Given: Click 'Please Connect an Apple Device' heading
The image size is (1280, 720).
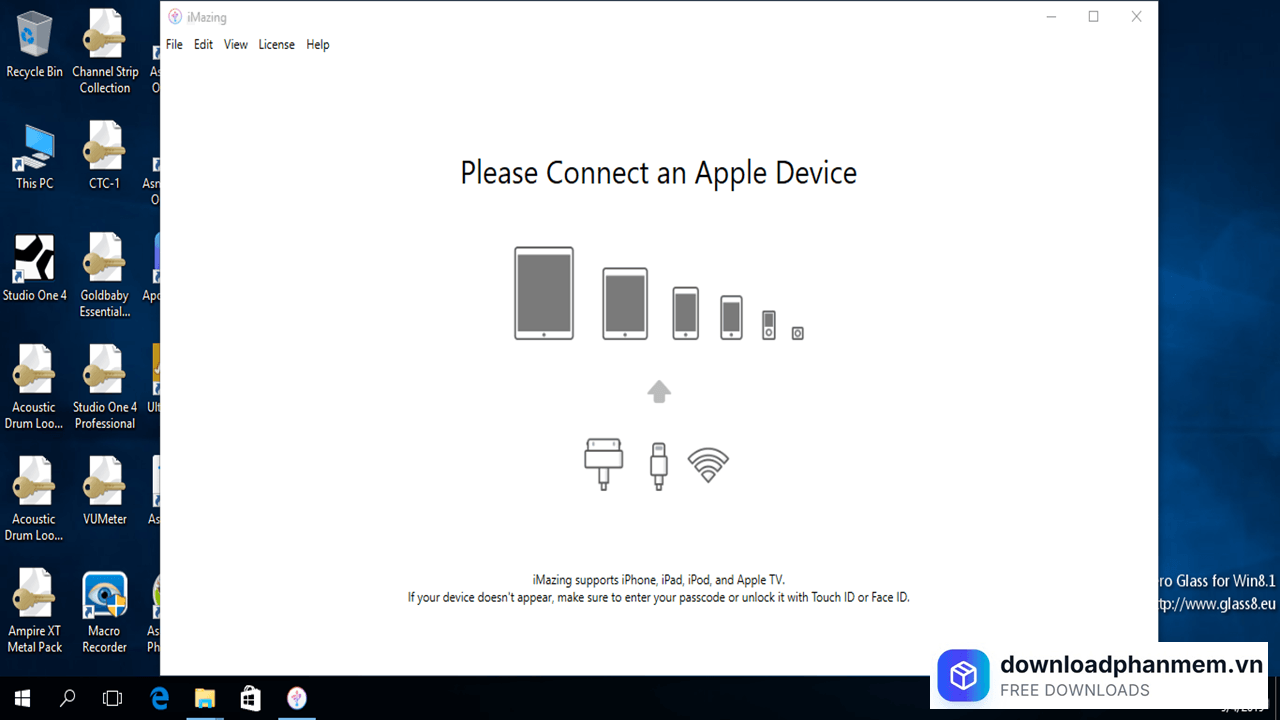Looking at the screenshot, I should [658, 173].
